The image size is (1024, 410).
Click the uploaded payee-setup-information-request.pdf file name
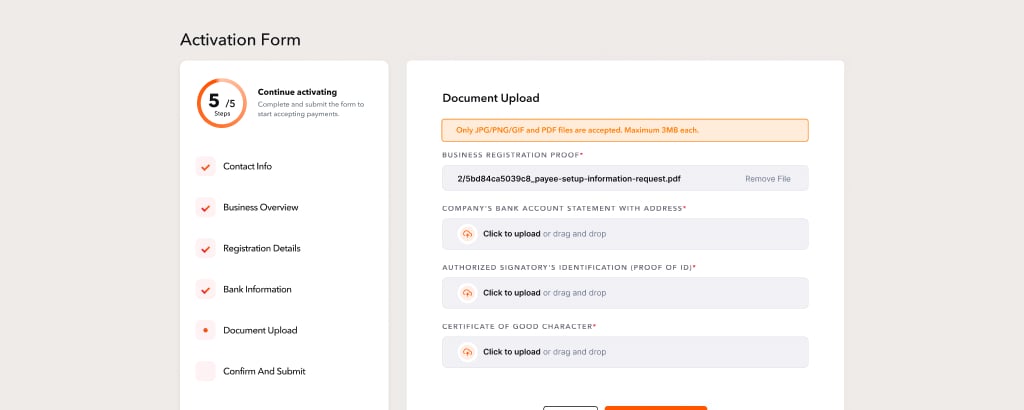click(569, 179)
